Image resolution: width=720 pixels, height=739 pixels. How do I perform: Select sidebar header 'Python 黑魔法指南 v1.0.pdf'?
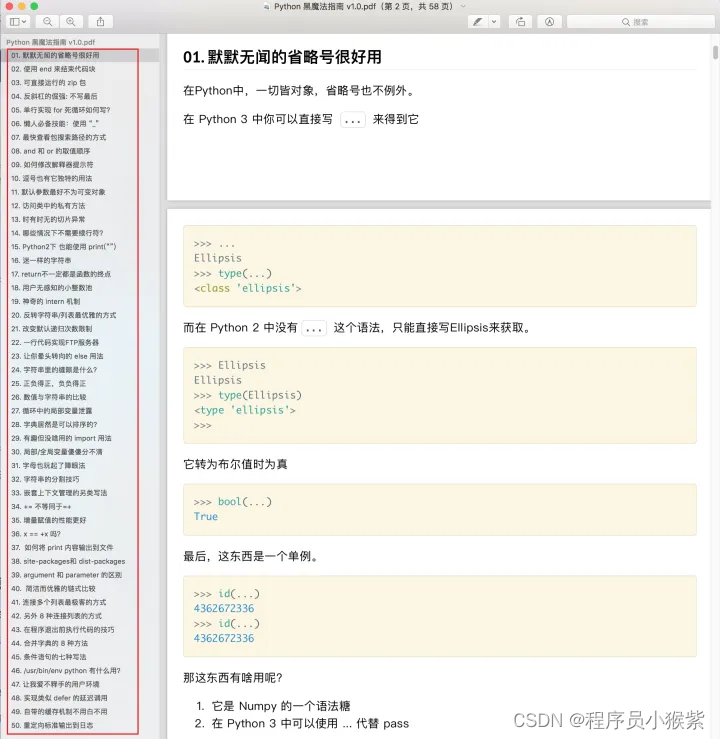51,42
